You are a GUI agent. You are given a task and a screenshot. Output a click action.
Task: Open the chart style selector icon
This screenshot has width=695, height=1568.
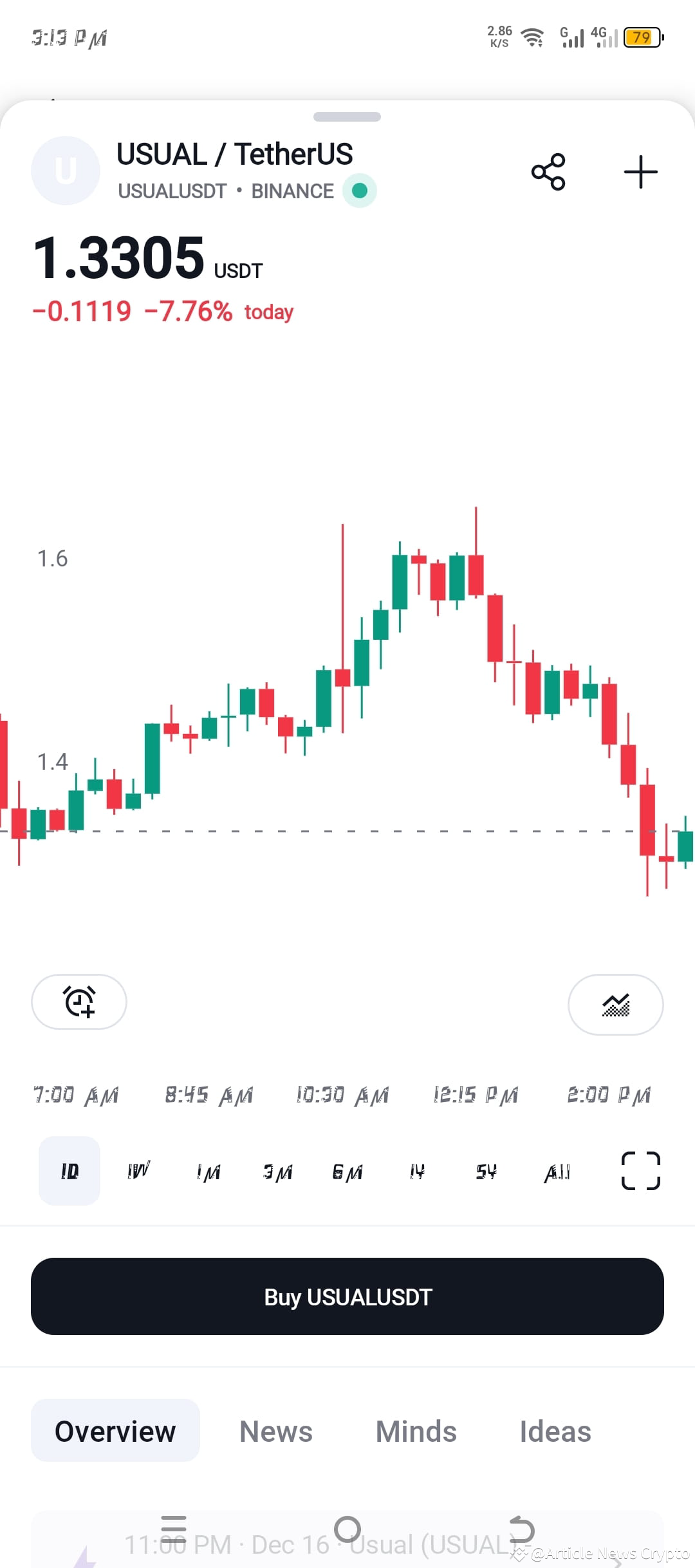point(616,1005)
